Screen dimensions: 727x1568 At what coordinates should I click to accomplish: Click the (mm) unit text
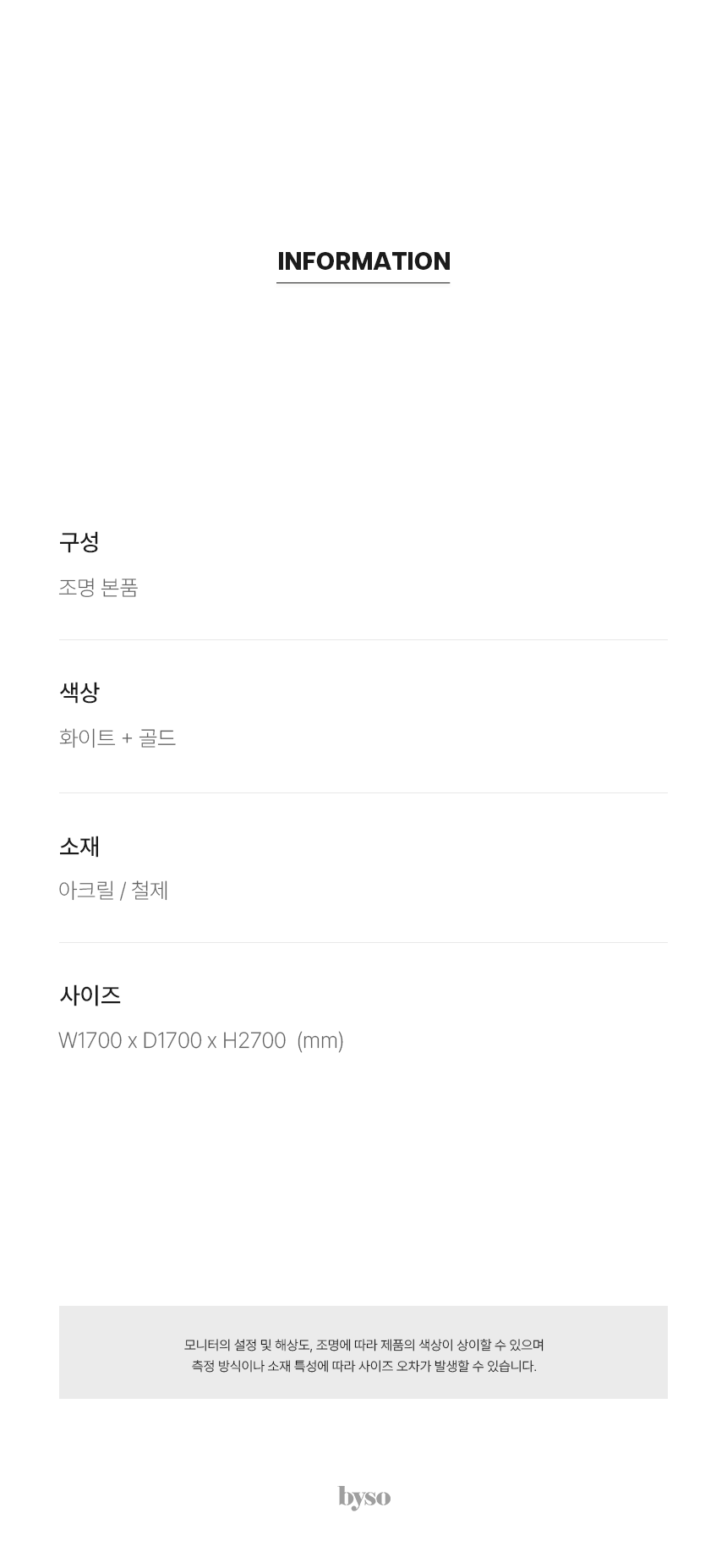tap(320, 1040)
